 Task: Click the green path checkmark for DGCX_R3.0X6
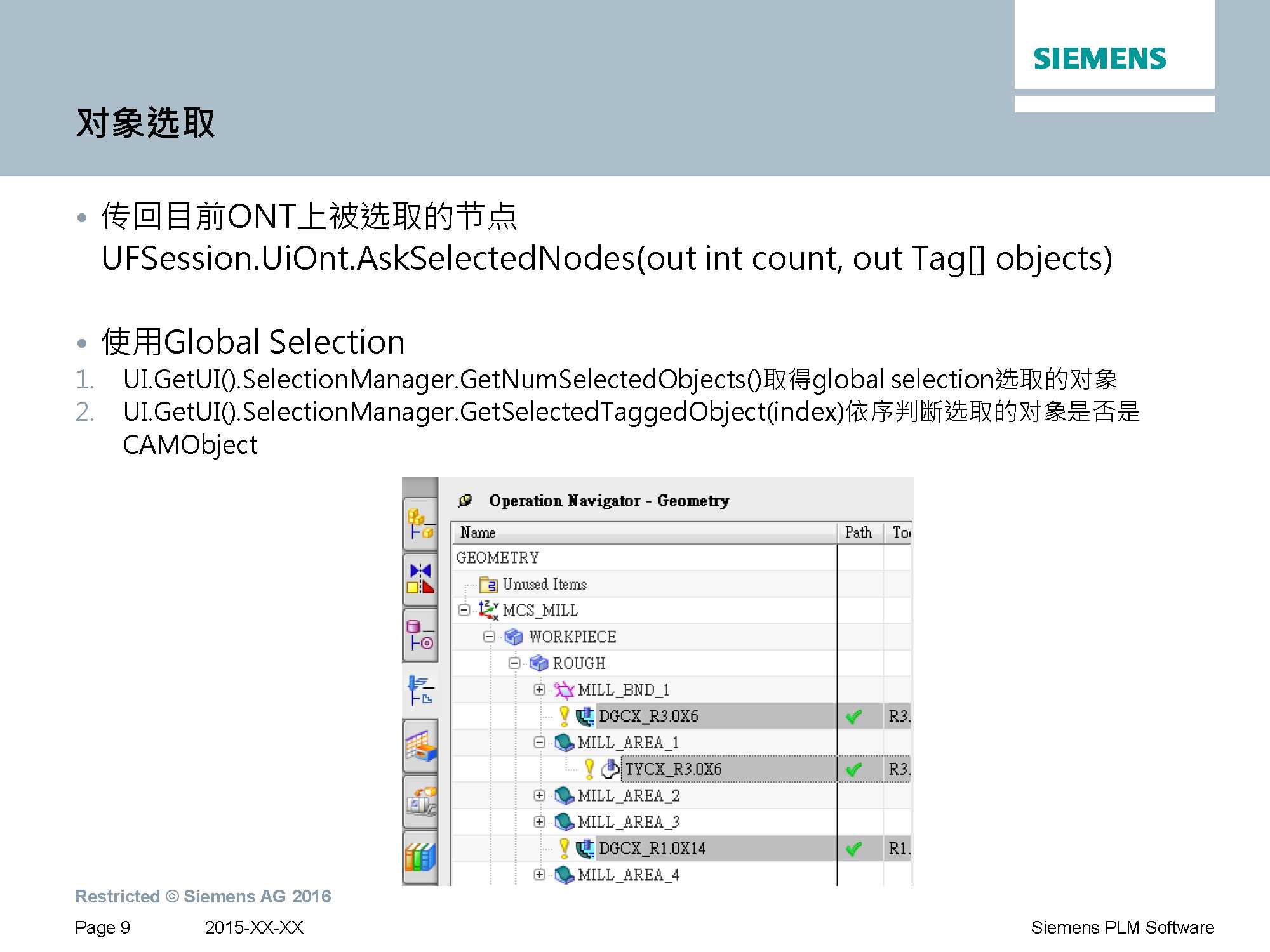click(x=853, y=717)
